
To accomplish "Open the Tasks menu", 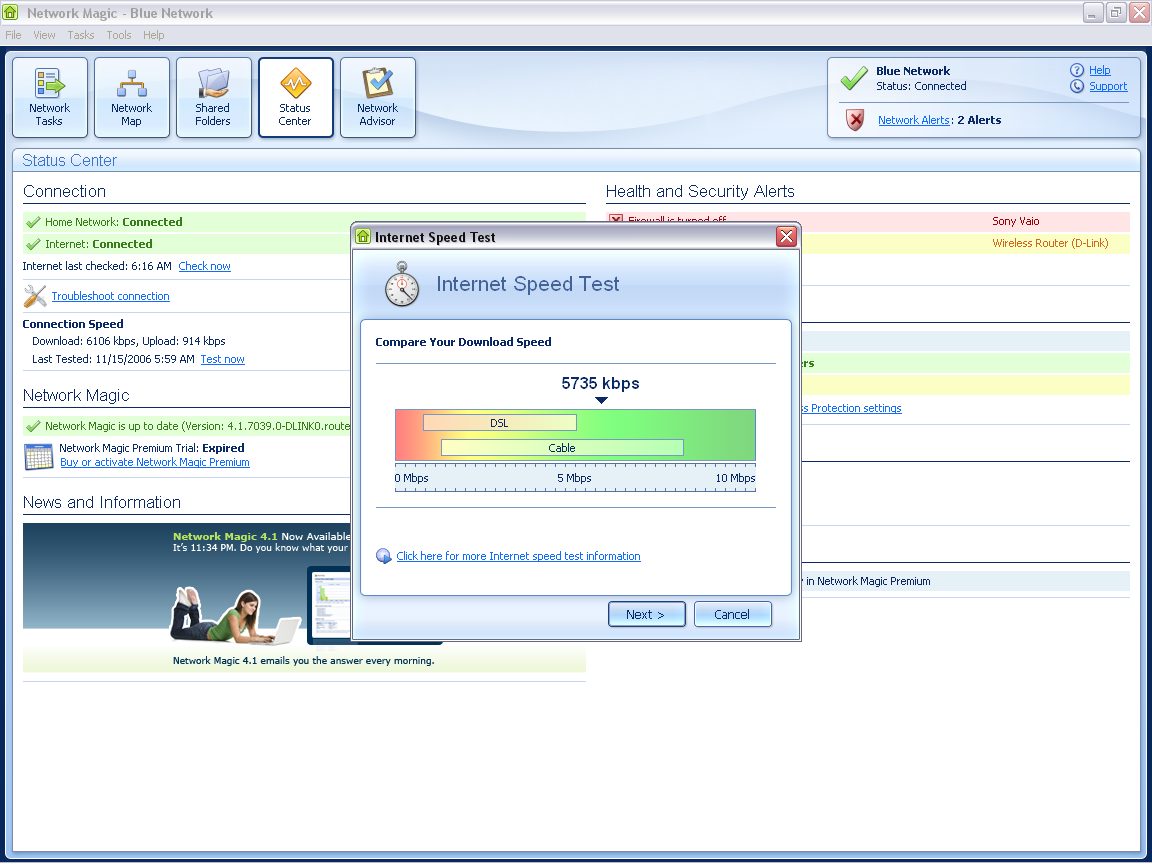I will [x=81, y=35].
